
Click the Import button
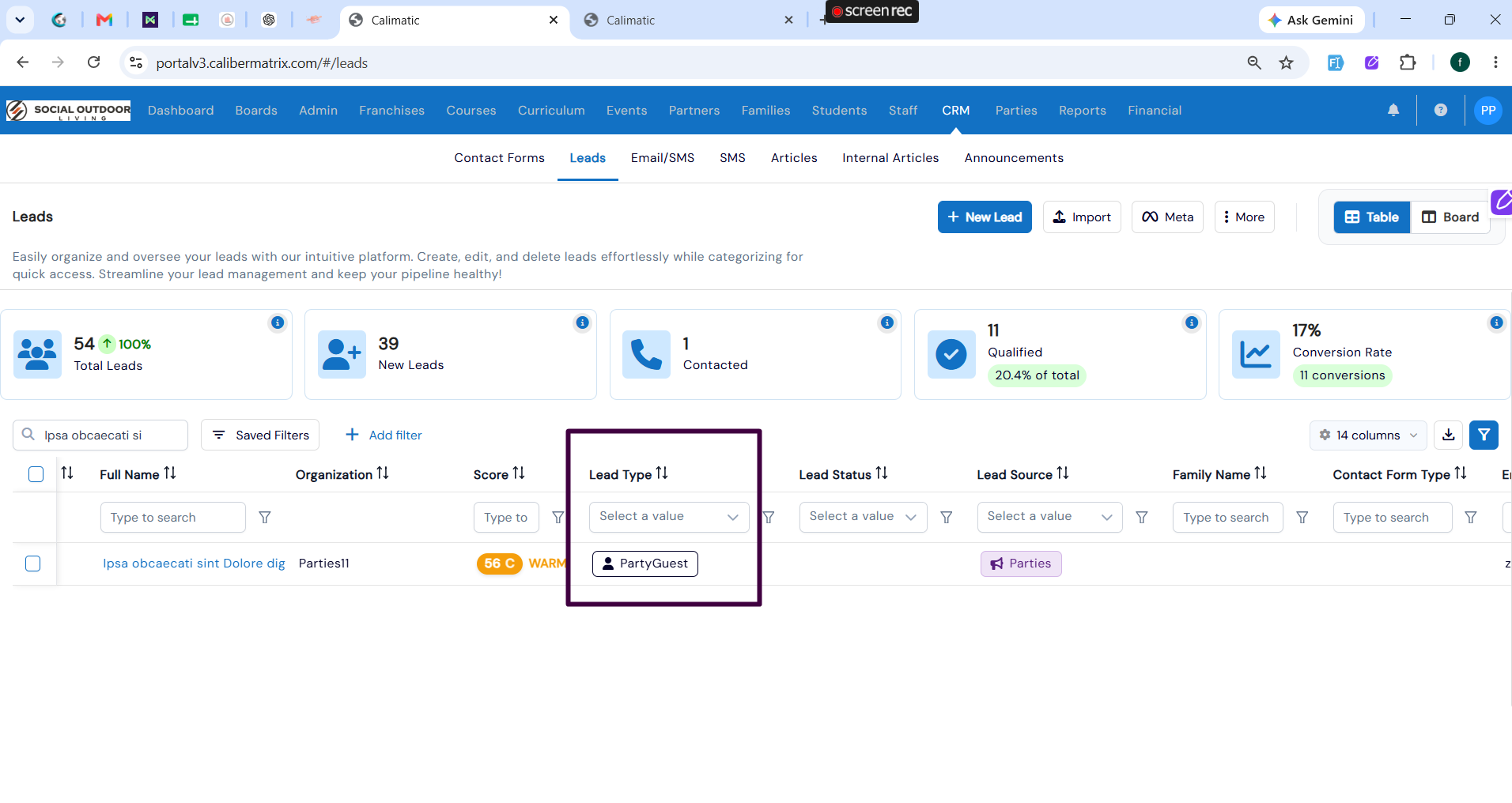tap(1082, 217)
